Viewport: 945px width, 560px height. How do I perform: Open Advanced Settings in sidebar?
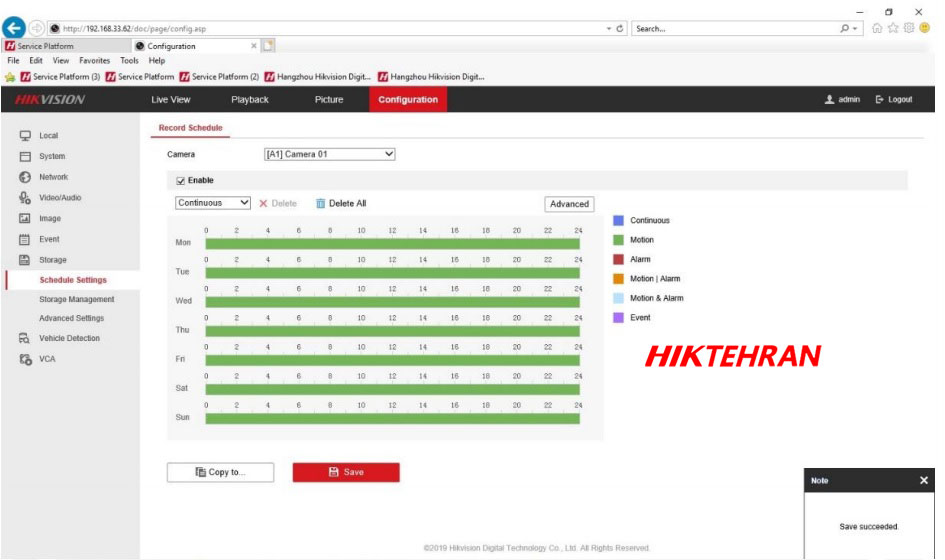click(x=72, y=318)
